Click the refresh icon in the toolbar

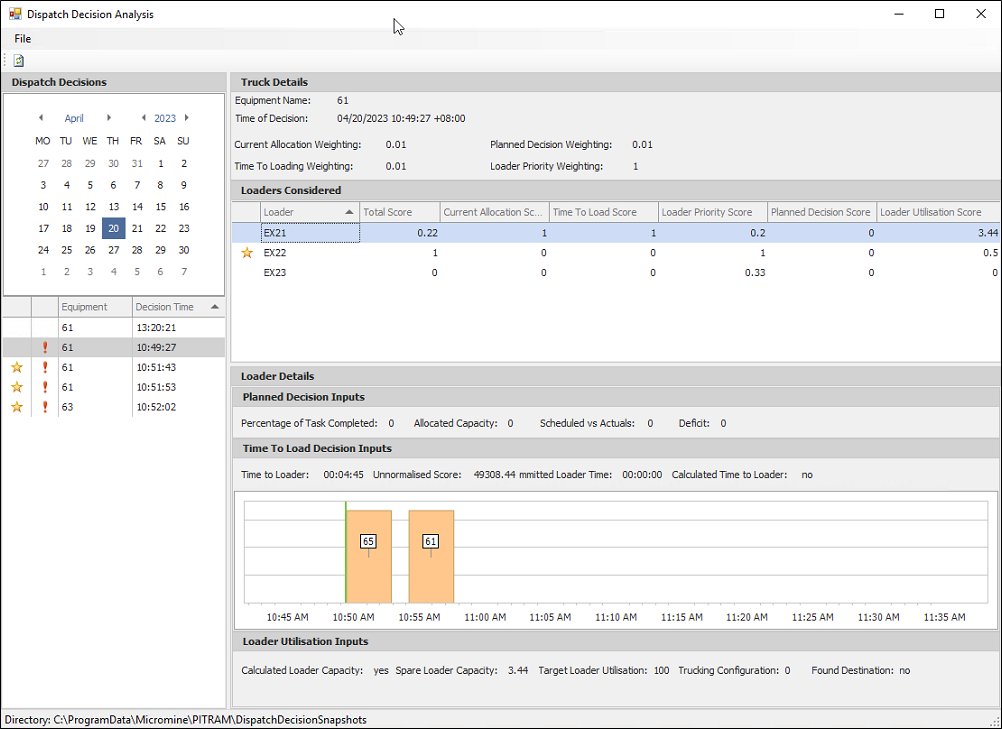[19, 61]
